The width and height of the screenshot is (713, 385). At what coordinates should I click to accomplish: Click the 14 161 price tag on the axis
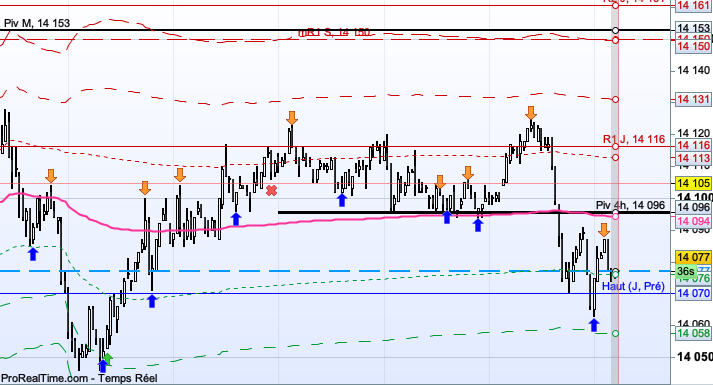693,5
